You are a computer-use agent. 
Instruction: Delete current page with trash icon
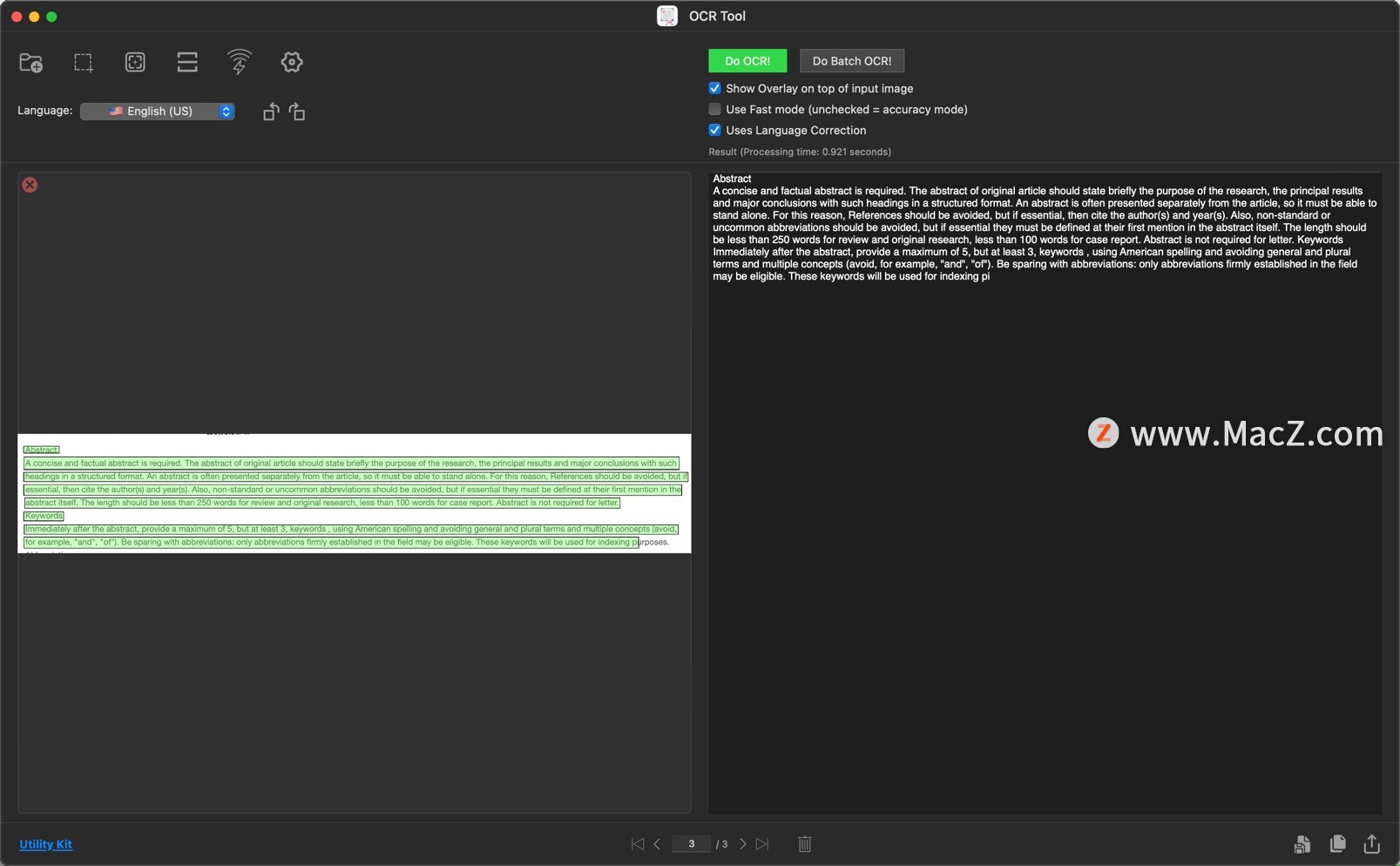coord(805,844)
